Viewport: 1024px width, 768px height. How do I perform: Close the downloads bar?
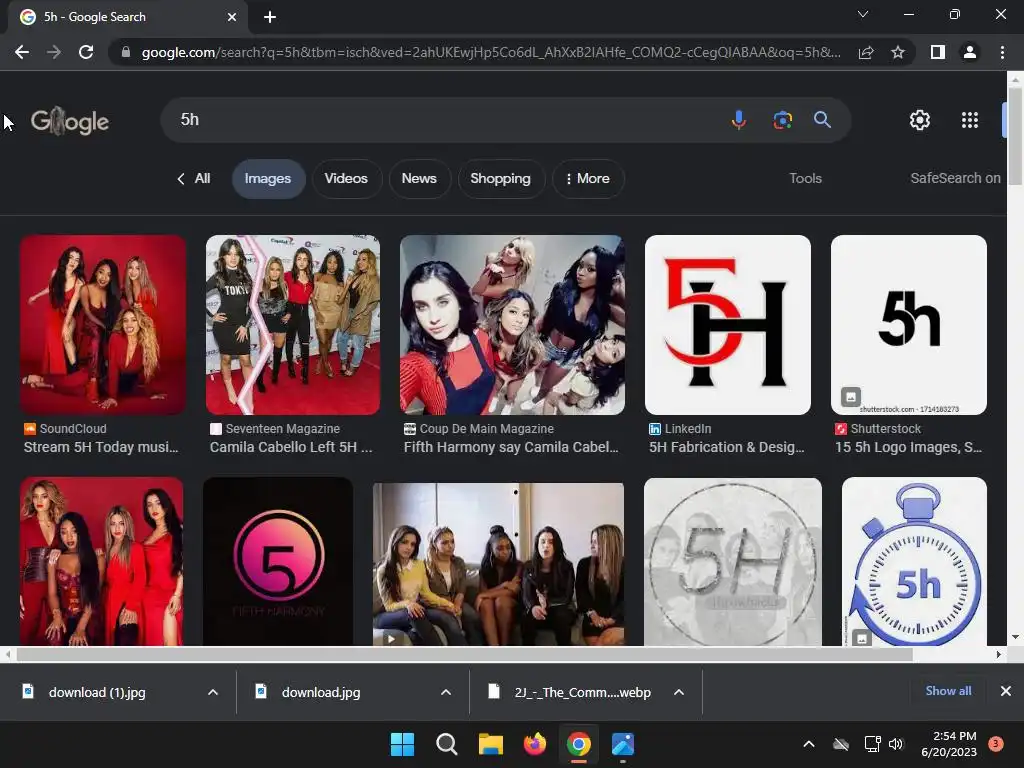tap(1006, 691)
